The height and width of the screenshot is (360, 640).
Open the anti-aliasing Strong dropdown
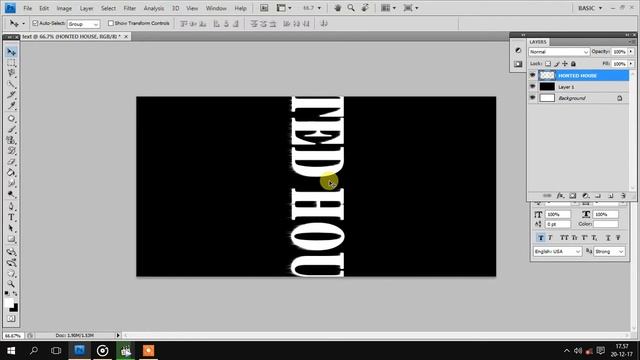coord(609,251)
